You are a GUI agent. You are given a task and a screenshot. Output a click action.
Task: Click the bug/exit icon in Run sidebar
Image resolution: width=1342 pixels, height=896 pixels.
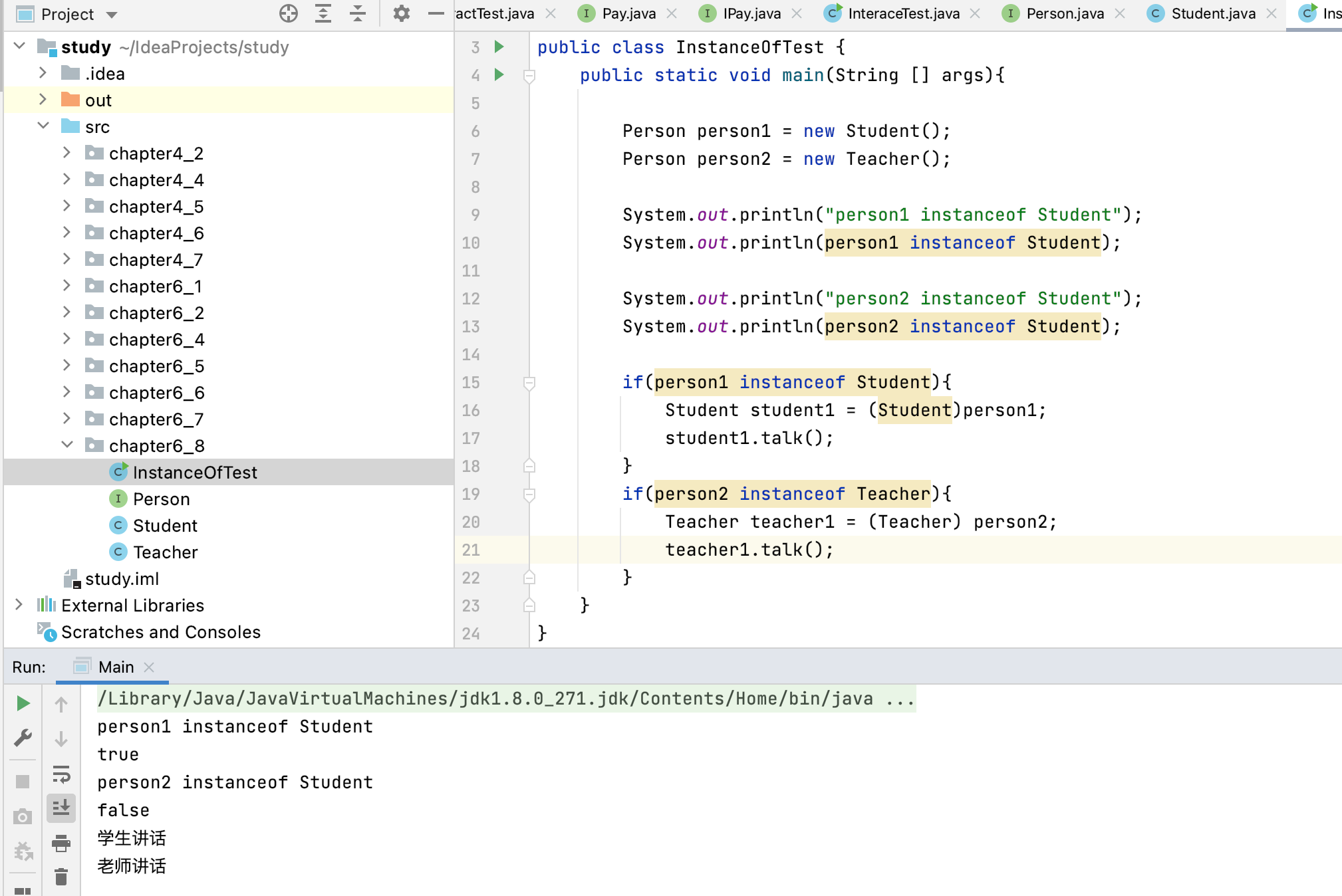pyautogui.click(x=23, y=851)
